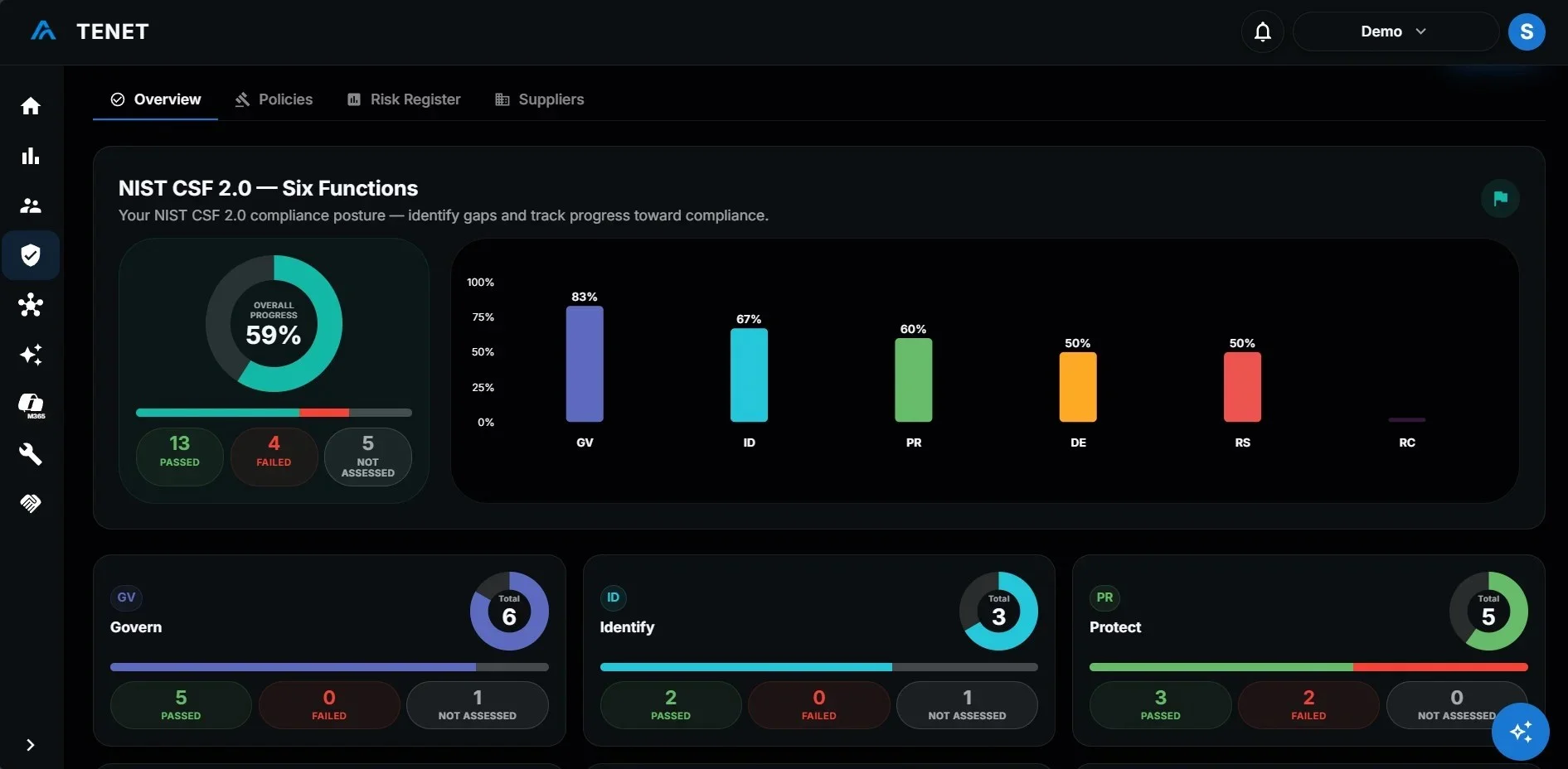Screen dimensions: 1568x769
Task: Click the Identify card title
Action: point(627,627)
